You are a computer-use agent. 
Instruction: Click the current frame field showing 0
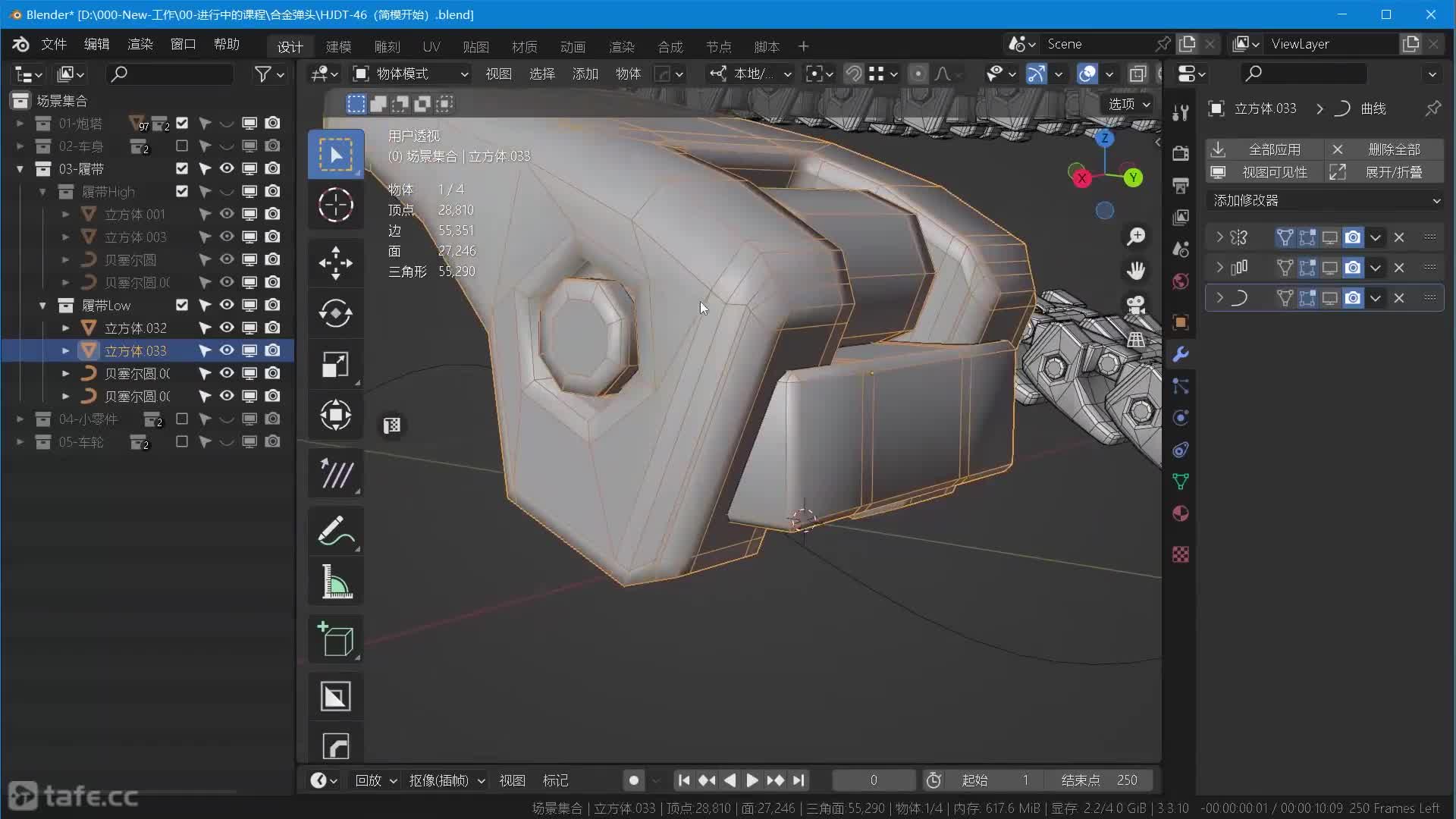[873, 780]
